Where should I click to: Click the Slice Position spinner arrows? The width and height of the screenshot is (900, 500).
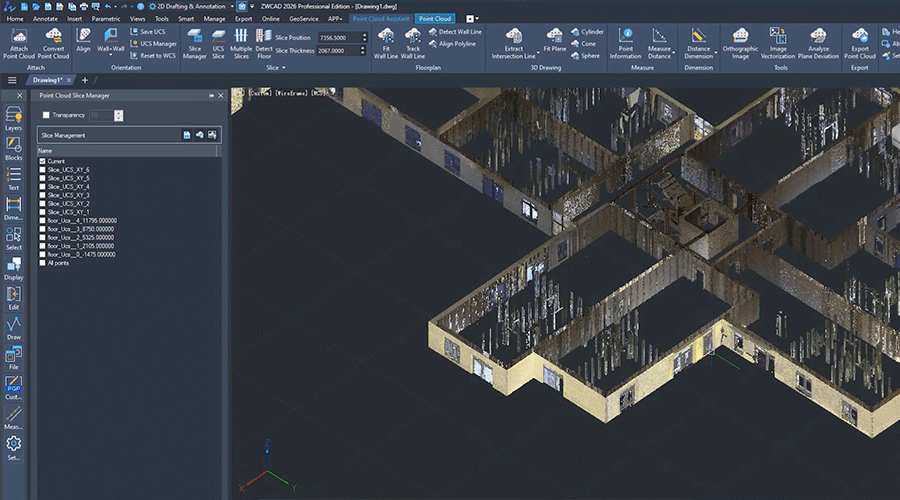point(364,37)
